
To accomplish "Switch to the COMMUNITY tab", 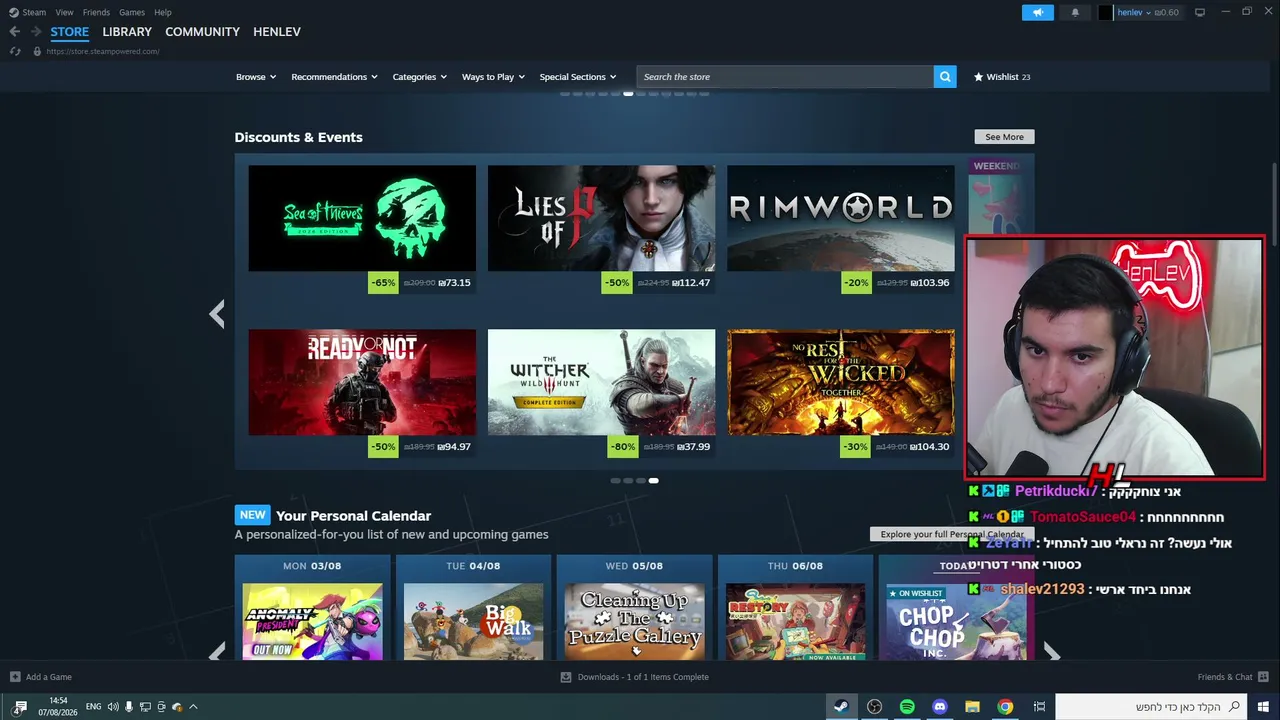I will pyautogui.click(x=203, y=32).
